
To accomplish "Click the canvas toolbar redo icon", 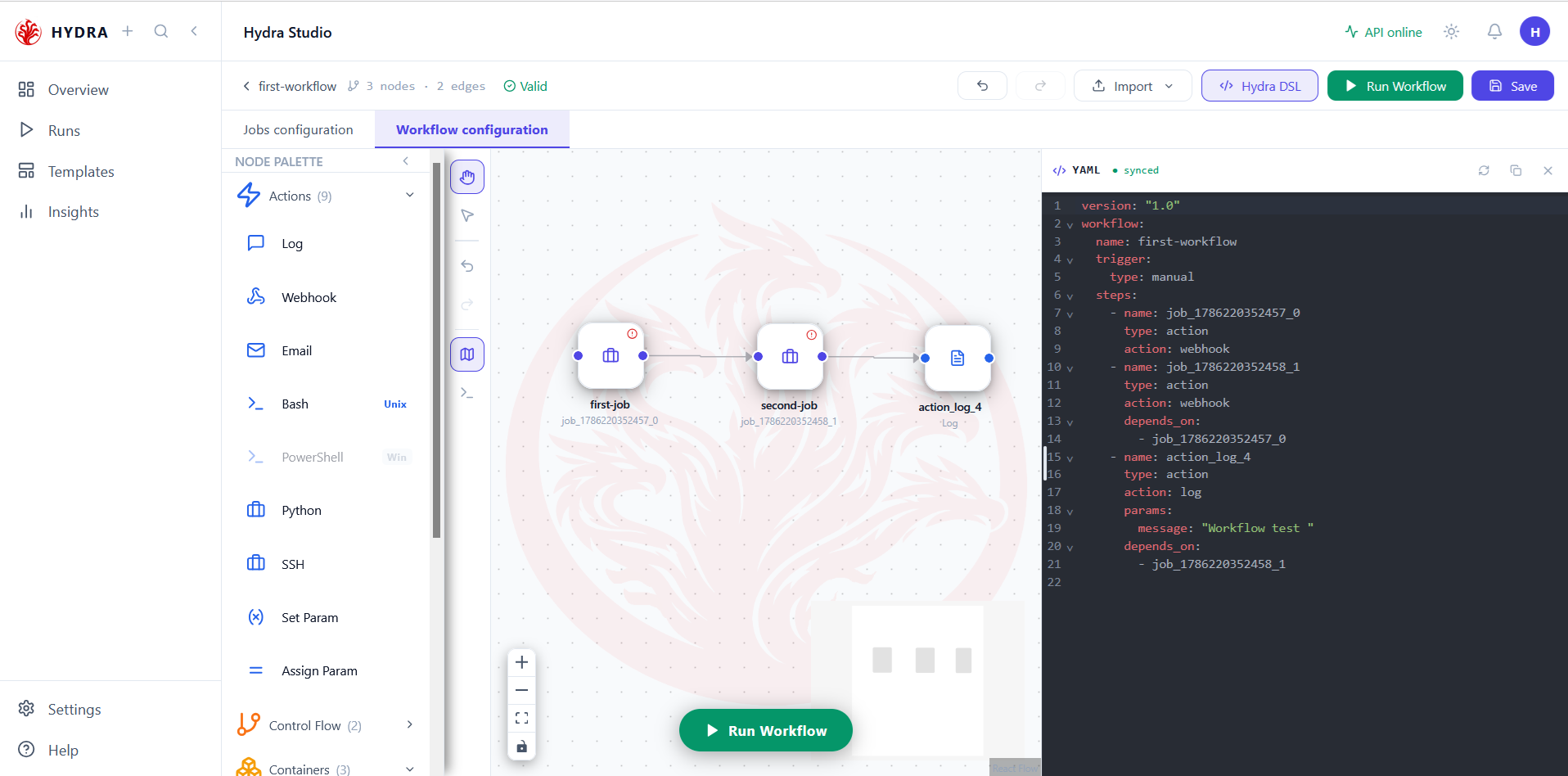I will 467,305.
